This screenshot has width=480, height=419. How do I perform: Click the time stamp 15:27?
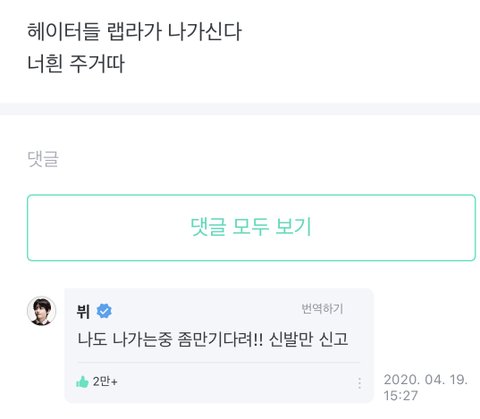click(x=400, y=396)
